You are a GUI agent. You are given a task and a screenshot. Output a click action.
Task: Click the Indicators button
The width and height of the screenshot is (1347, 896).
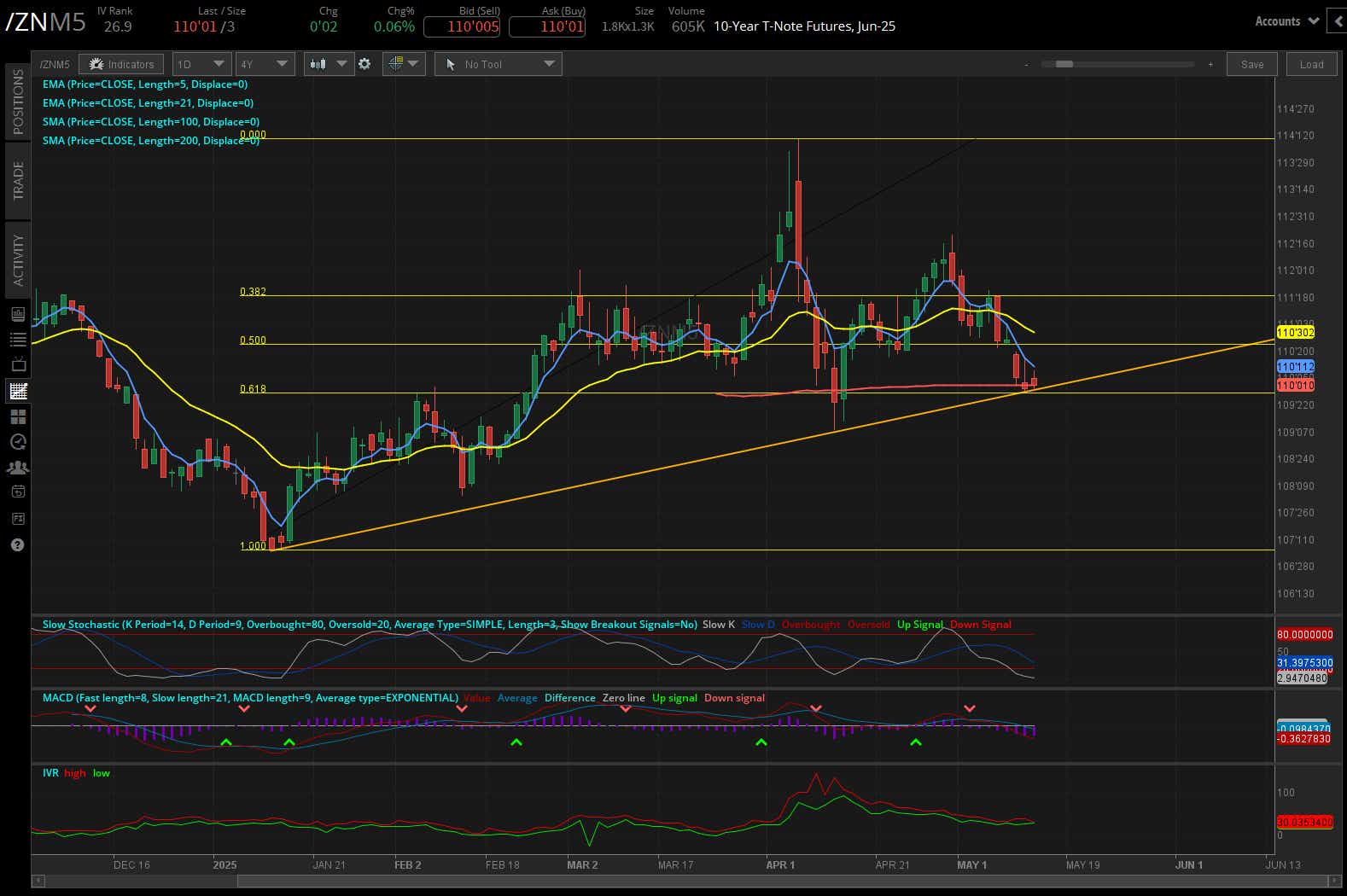coord(121,64)
